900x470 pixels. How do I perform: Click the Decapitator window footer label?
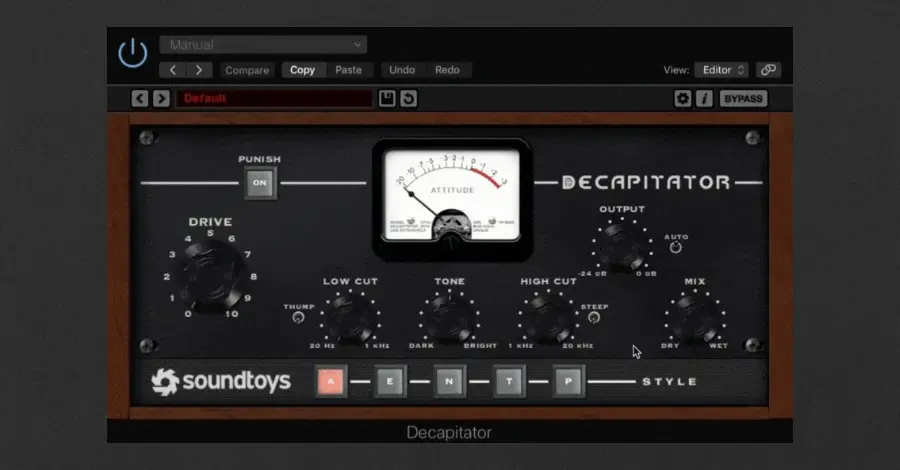tap(449, 432)
